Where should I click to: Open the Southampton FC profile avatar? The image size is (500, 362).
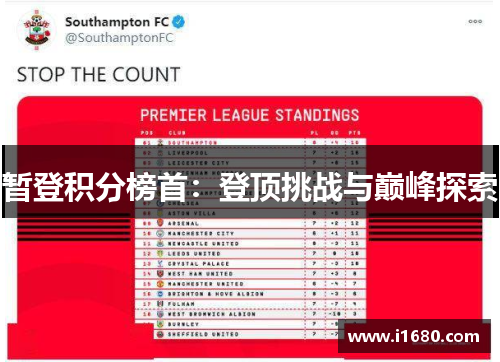pyautogui.click(x=37, y=31)
